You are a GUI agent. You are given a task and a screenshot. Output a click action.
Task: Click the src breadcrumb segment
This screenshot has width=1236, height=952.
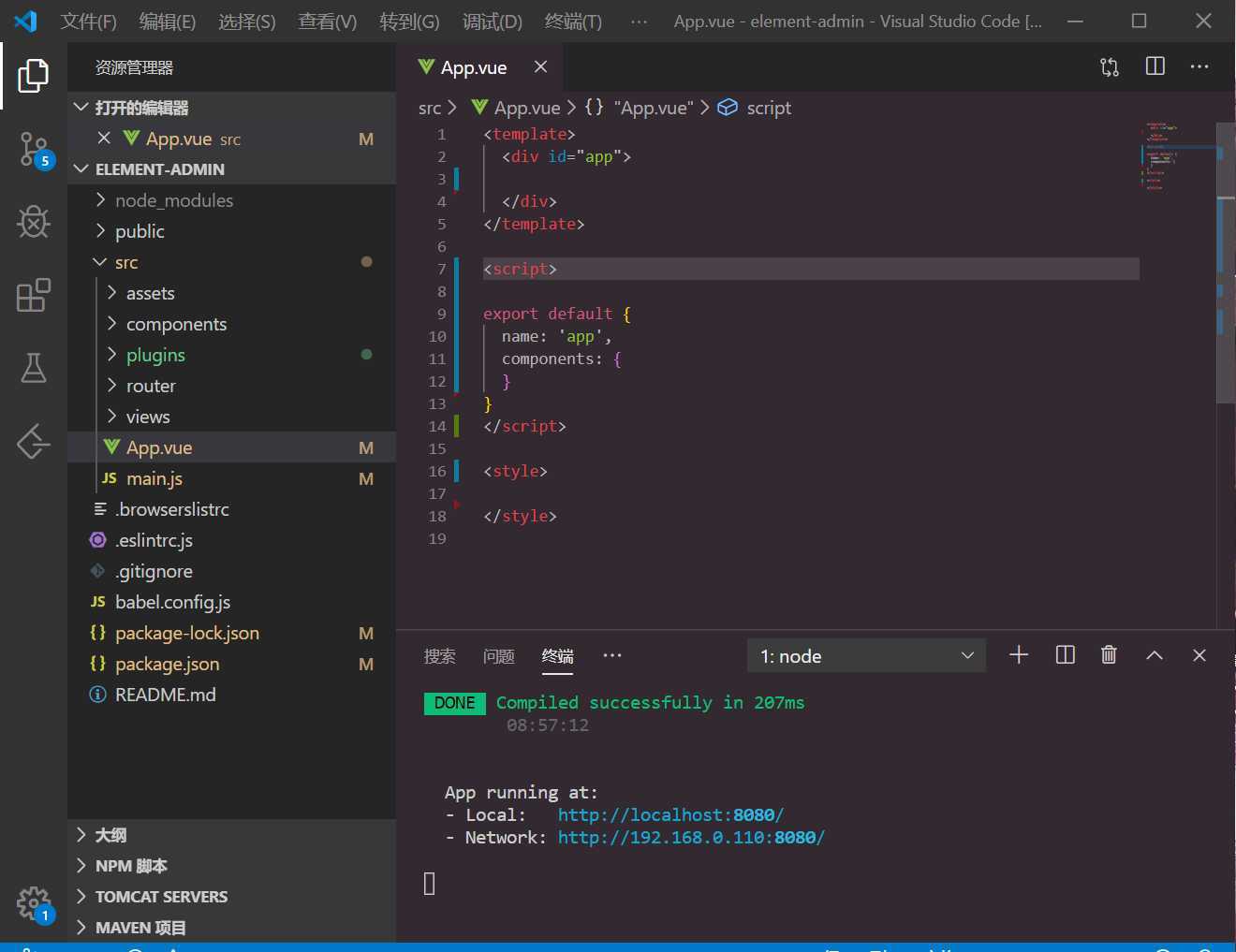[430, 108]
